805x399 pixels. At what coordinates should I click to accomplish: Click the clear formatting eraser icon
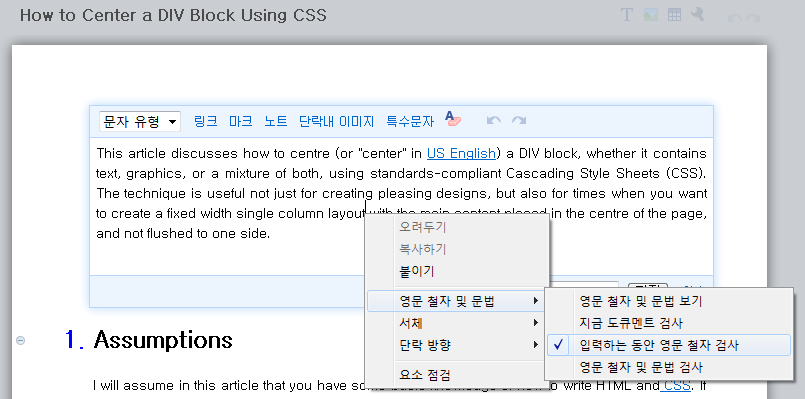(453, 119)
